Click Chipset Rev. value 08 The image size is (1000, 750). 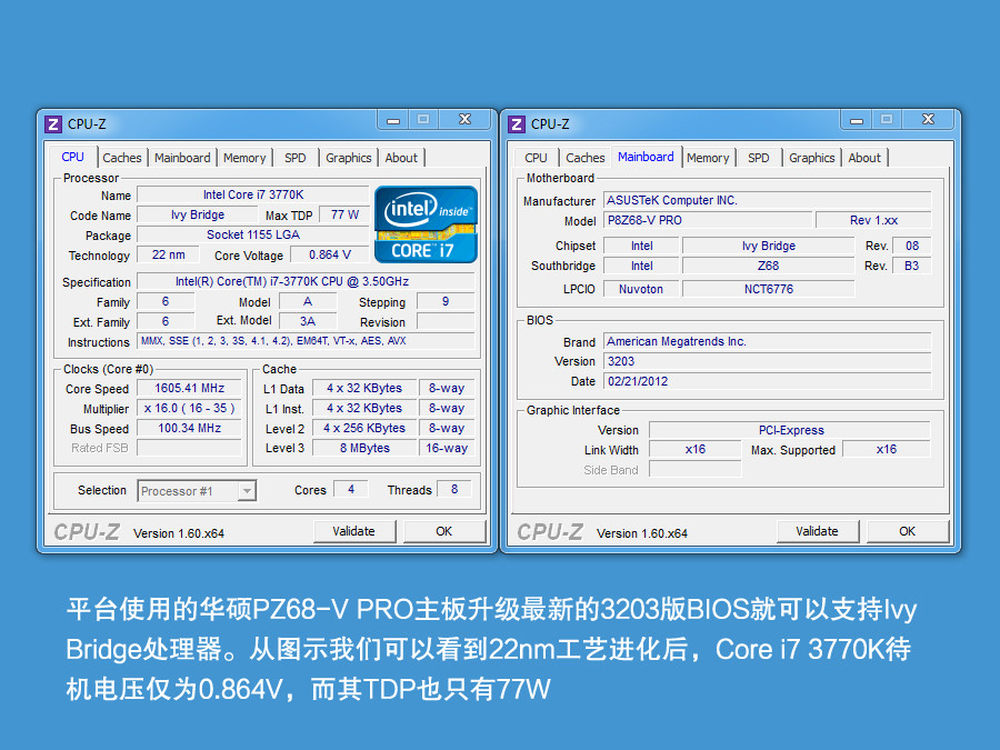tap(911, 246)
